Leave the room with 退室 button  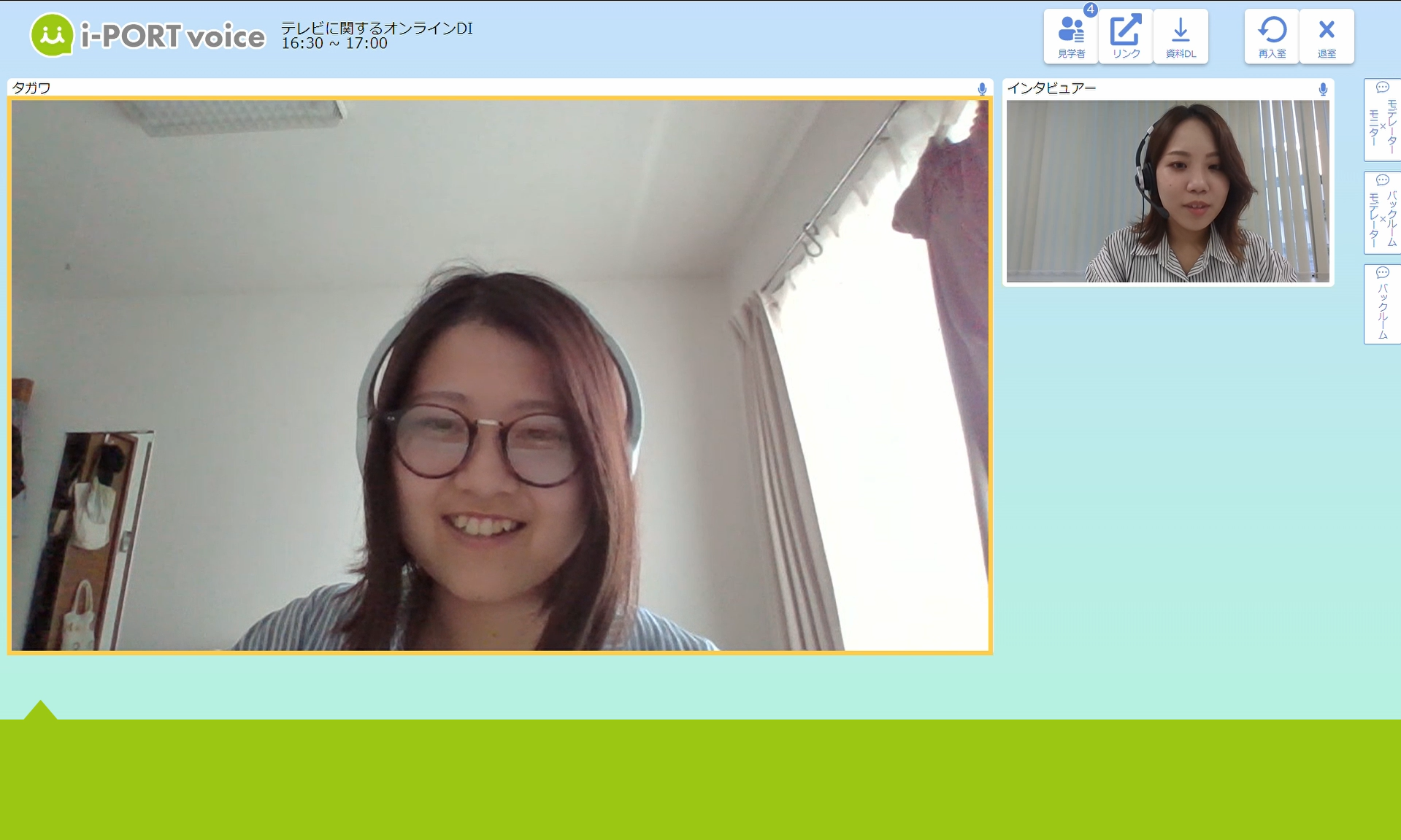click(1327, 36)
